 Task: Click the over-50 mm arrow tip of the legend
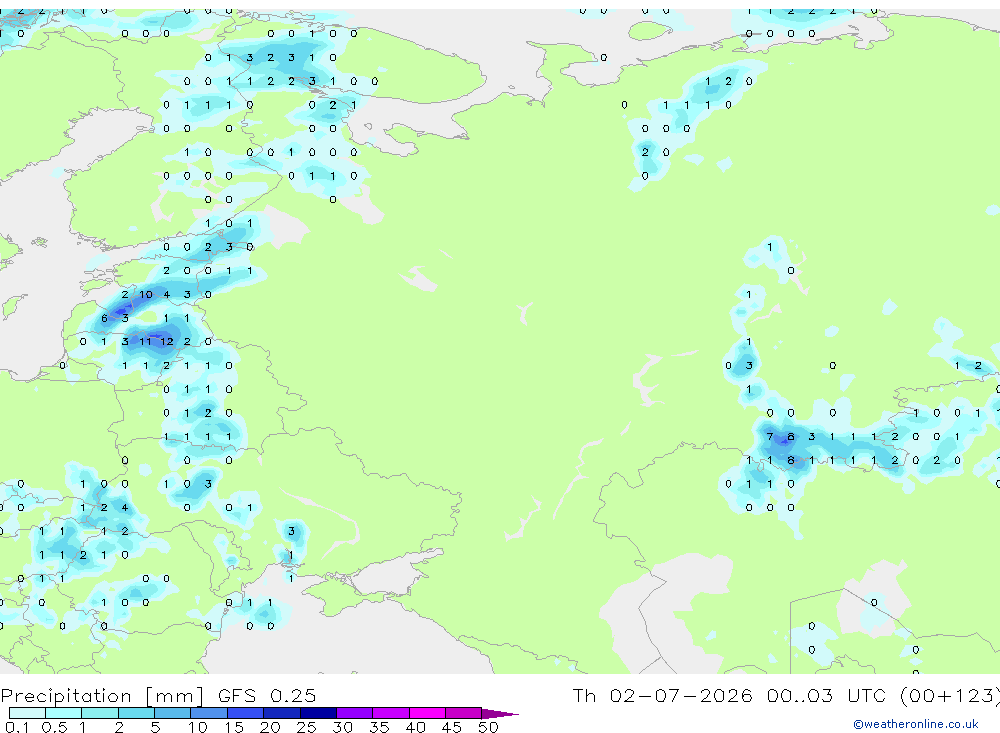coord(501,714)
